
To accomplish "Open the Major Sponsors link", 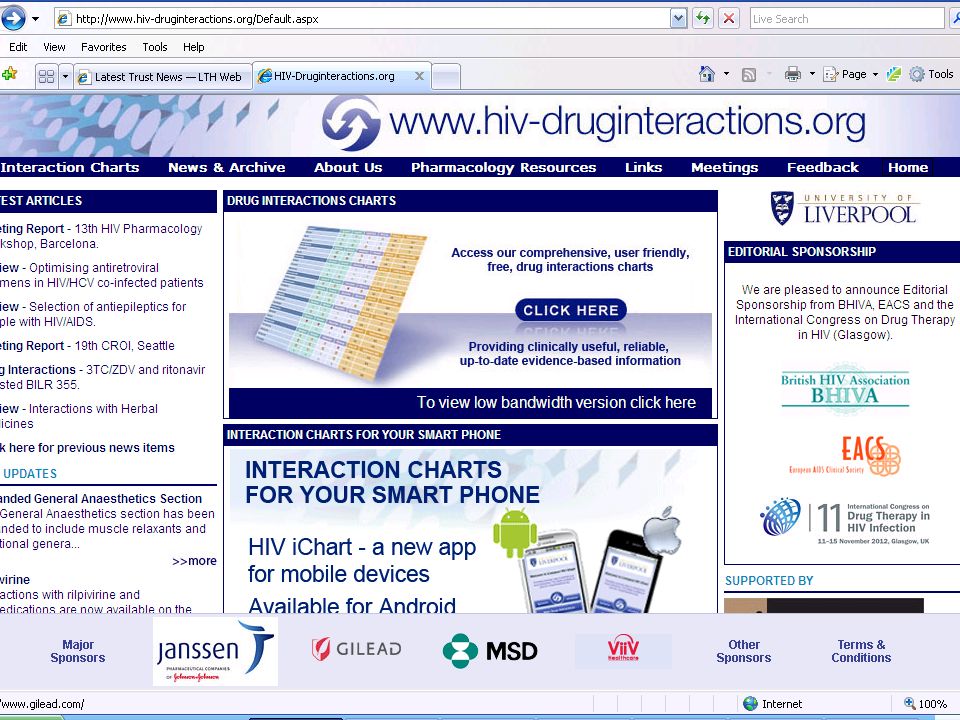I will [x=78, y=651].
